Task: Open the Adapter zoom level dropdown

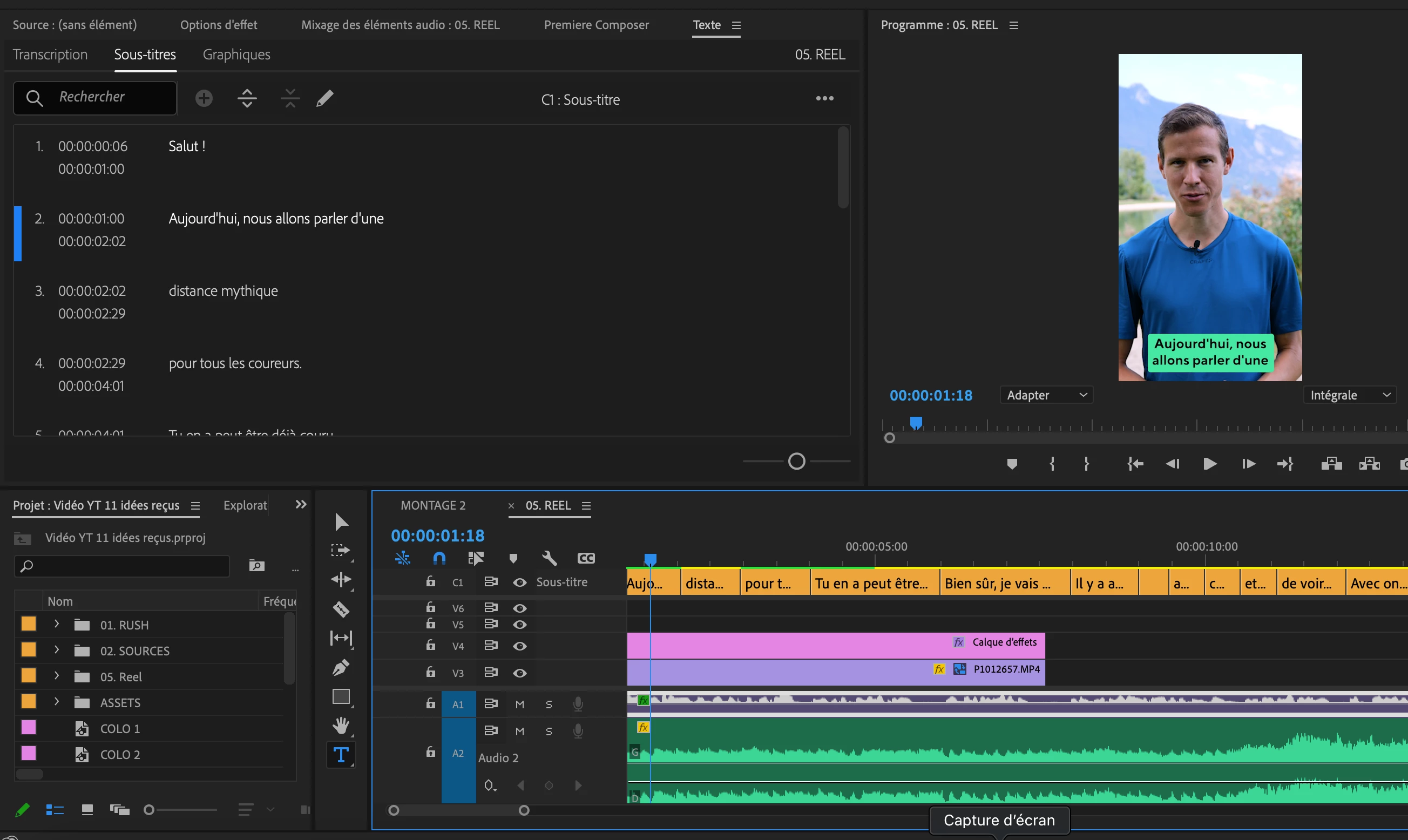Action: click(x=1046, y=395)
